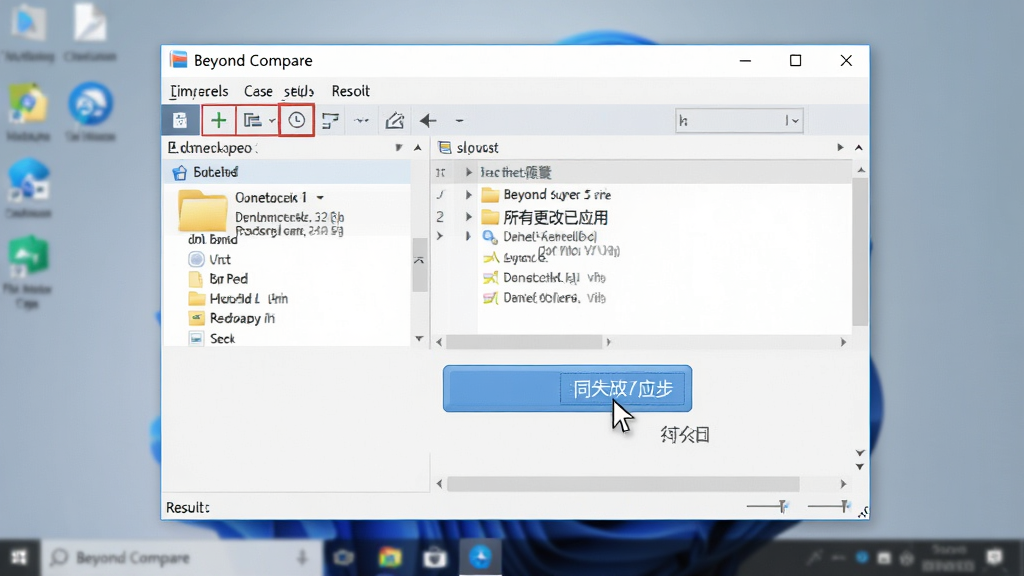The height and width of the screenshot is (576, 1024).
Task: Open the Oonetoceik 1 dropdown arrow
Action: click(x=320, y=197)
